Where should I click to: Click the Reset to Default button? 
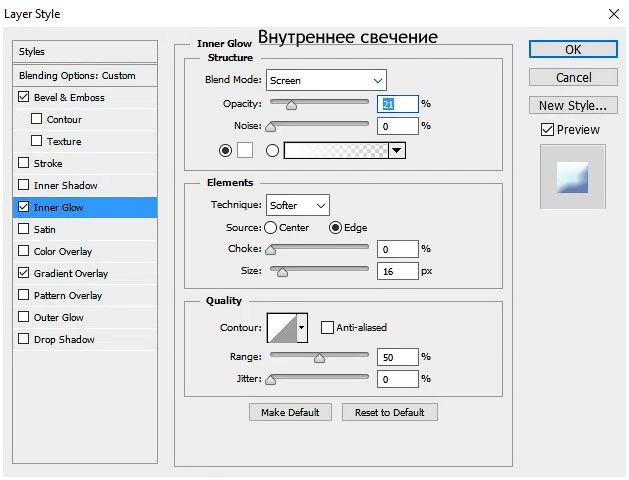tap(390, 412)
